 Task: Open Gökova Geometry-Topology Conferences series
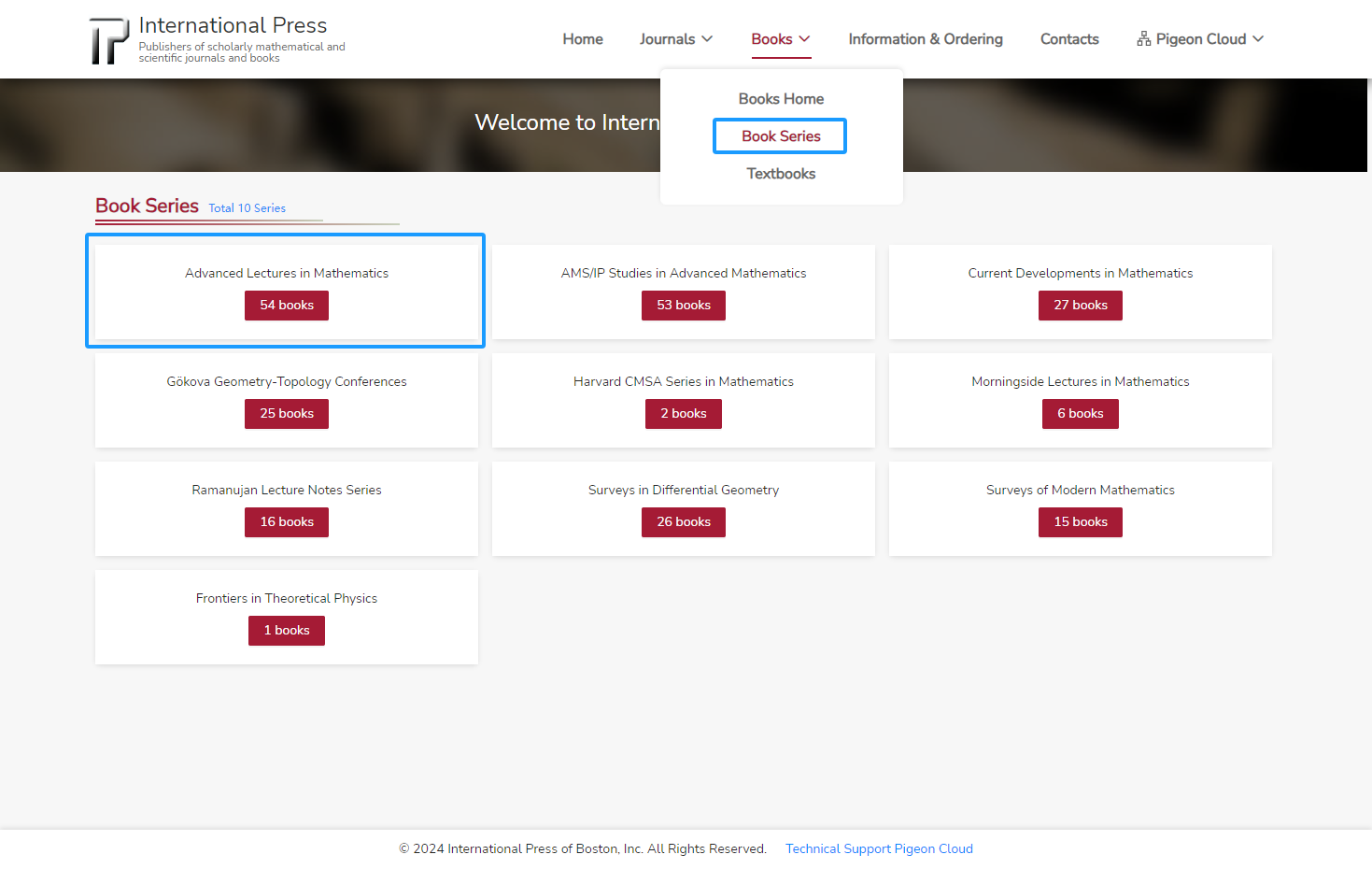287,381
